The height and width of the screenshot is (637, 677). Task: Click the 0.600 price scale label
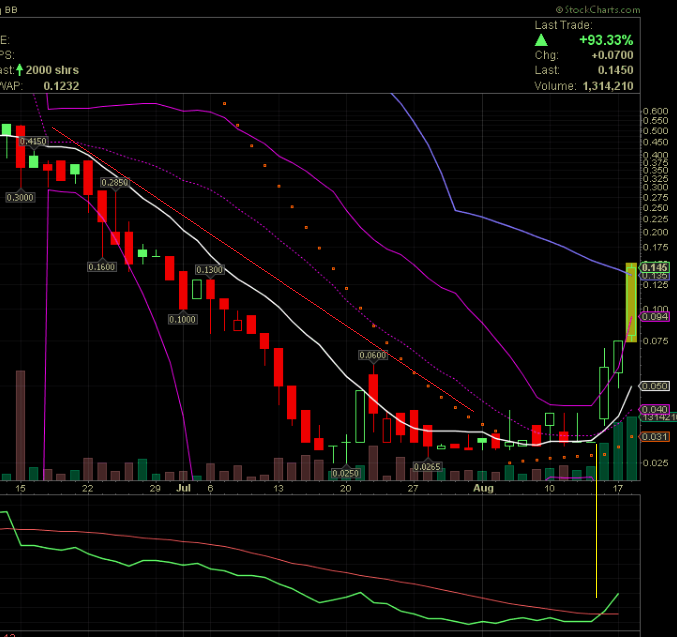click(x=655, y=111)
